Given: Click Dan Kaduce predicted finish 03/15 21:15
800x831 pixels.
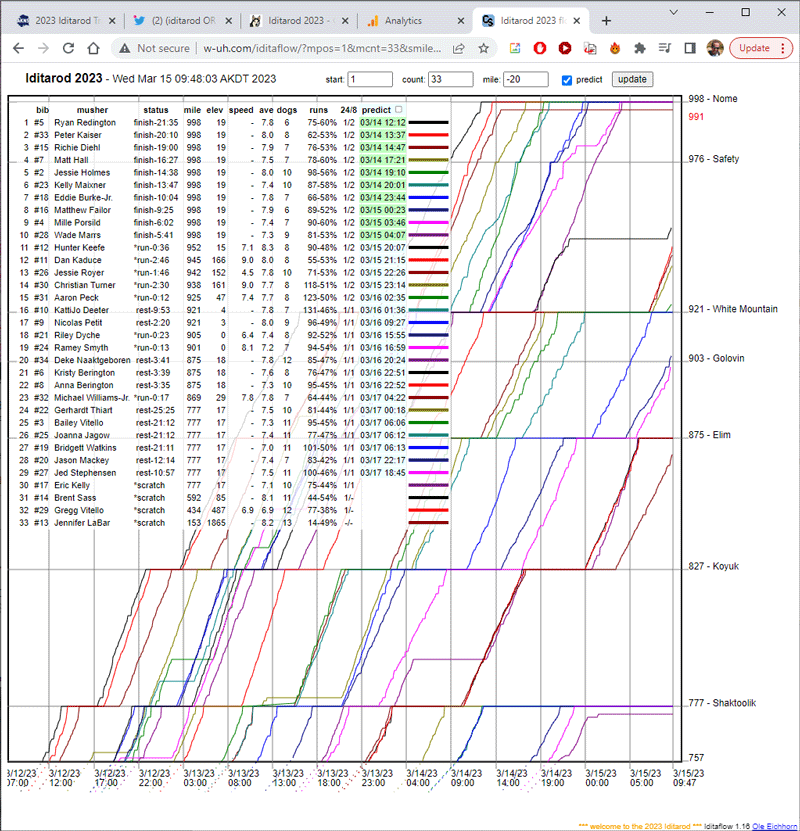Looking at the screenshot, I should [383, 260].
